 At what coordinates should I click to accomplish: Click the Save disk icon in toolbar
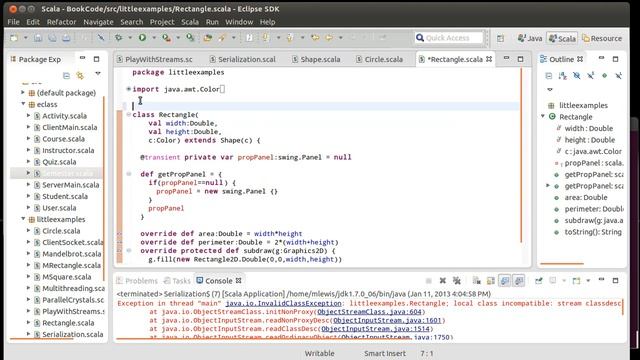[x=38, y=38]
